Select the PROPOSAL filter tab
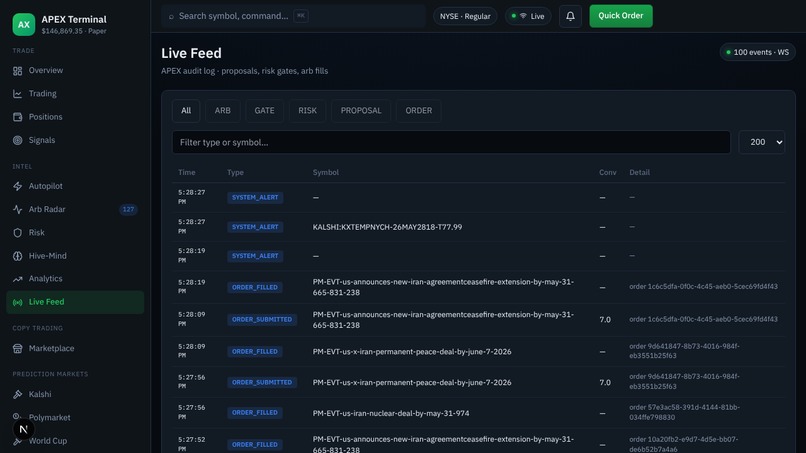The height and width of the screenshot is (453, 806). point(361,111)
